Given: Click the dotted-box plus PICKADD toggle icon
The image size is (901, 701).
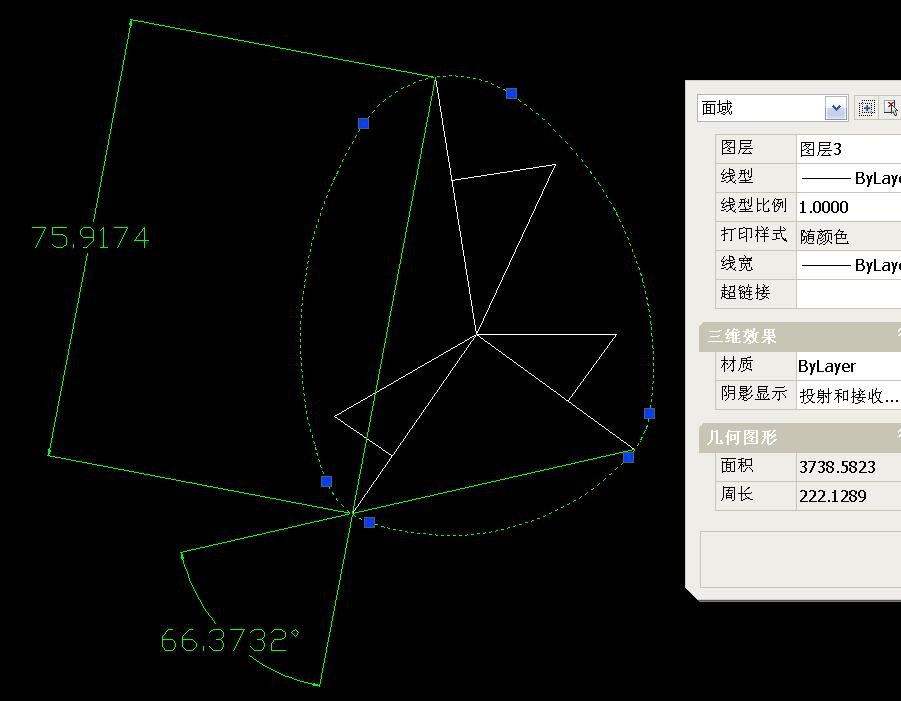Looking at the screenshot, I should pyautogui.click(x=866, y=108).
